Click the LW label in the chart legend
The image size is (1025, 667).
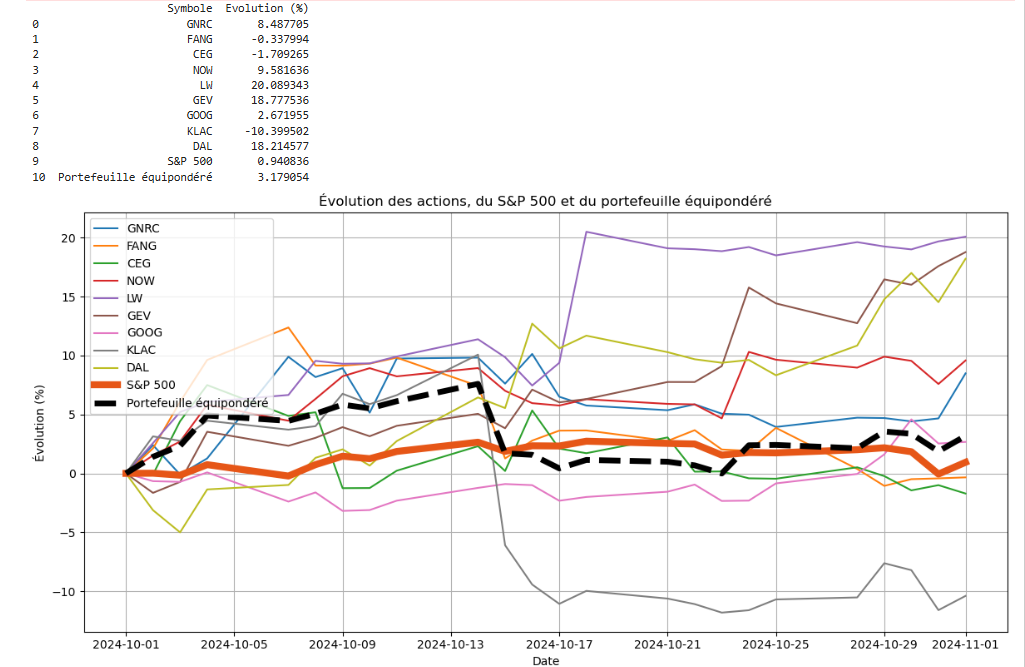pyautogui.click(x=135, y=298)
